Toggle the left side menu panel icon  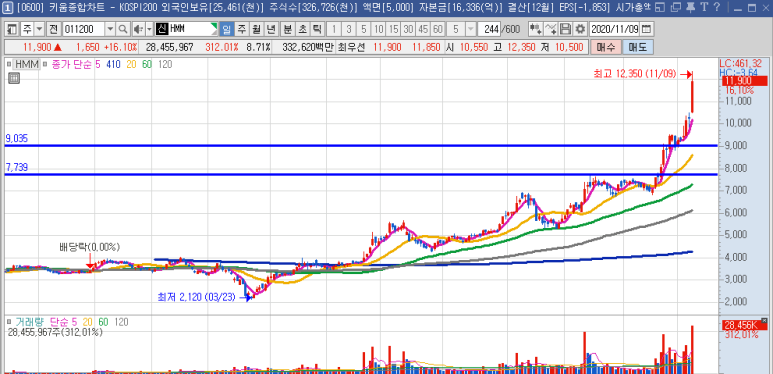12,29
